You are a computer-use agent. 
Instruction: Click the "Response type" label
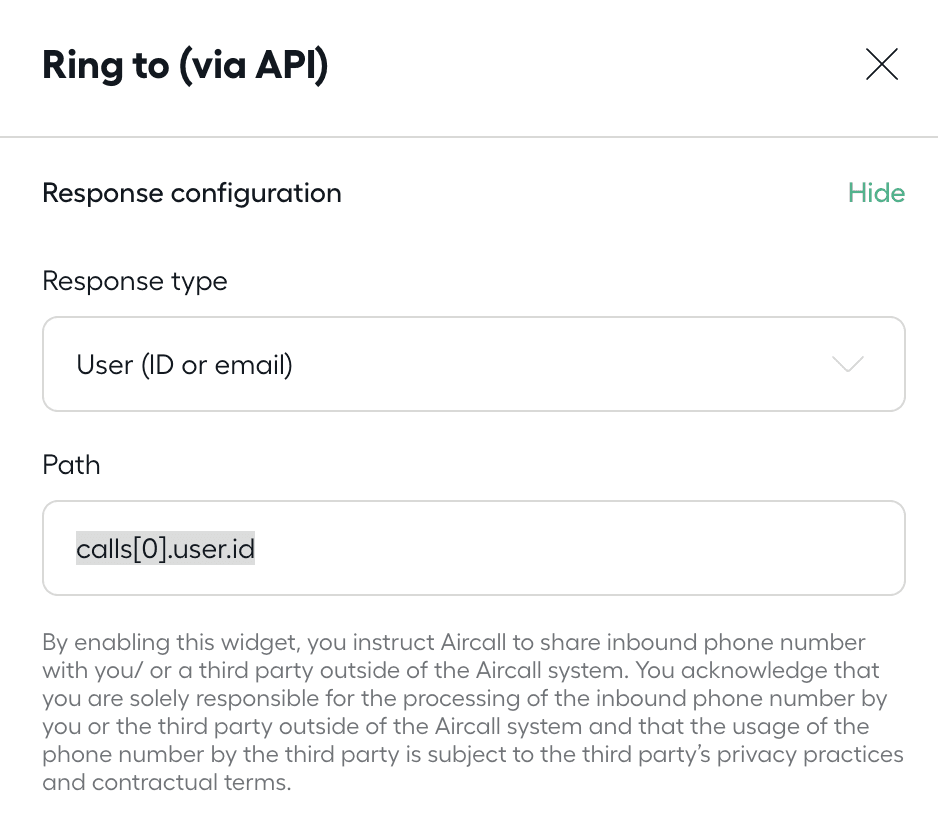135,281
